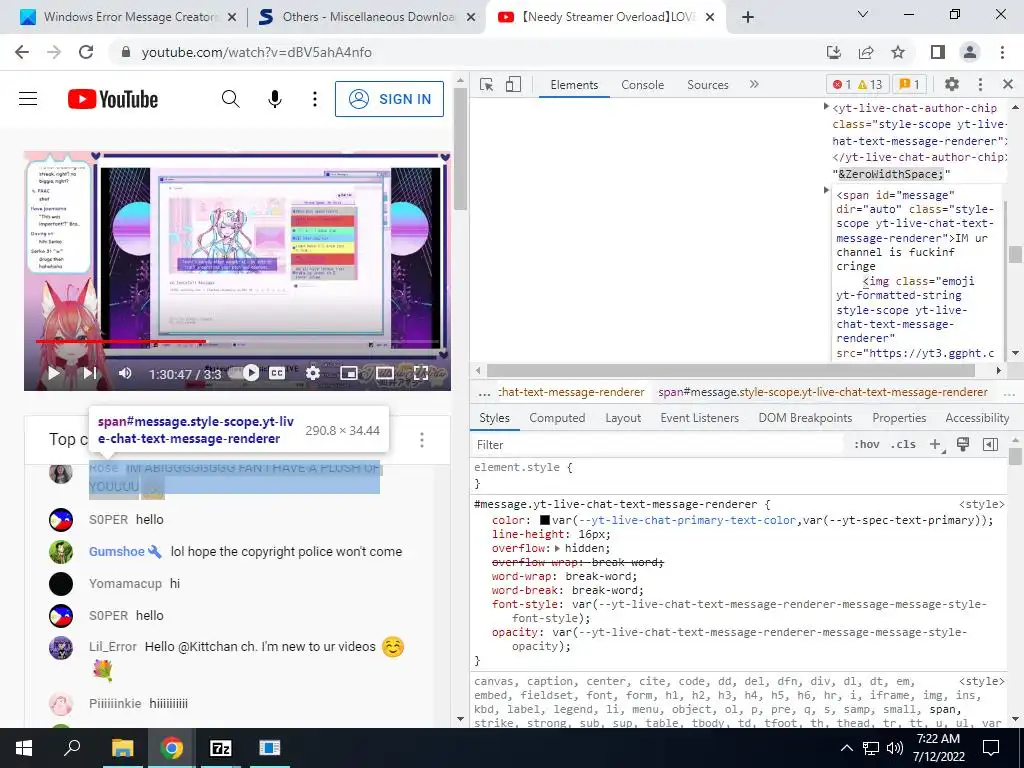Open the Styles pane tab

click(x=494, y=418)
